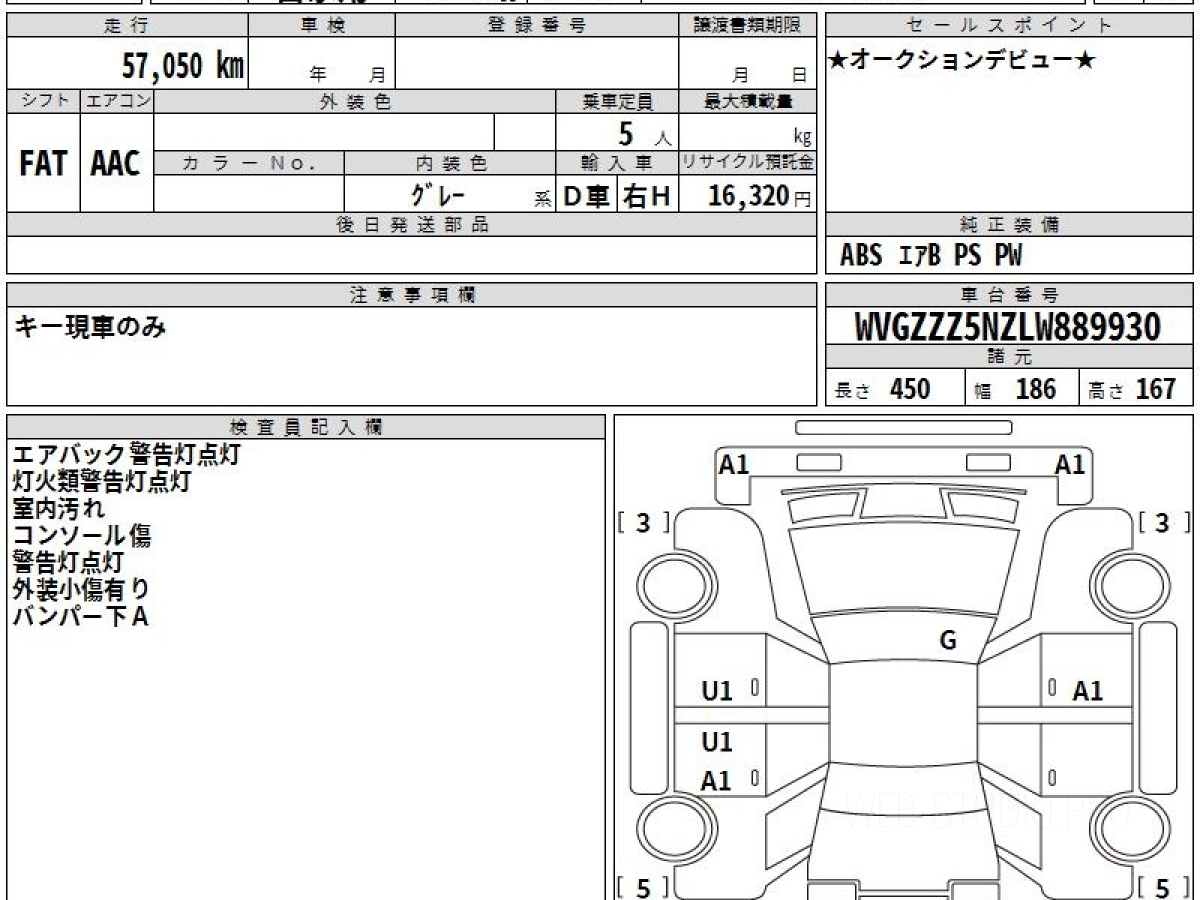Select エアB in the equipment list
This screenshot has width=1200, height=900.
[920, 256]
